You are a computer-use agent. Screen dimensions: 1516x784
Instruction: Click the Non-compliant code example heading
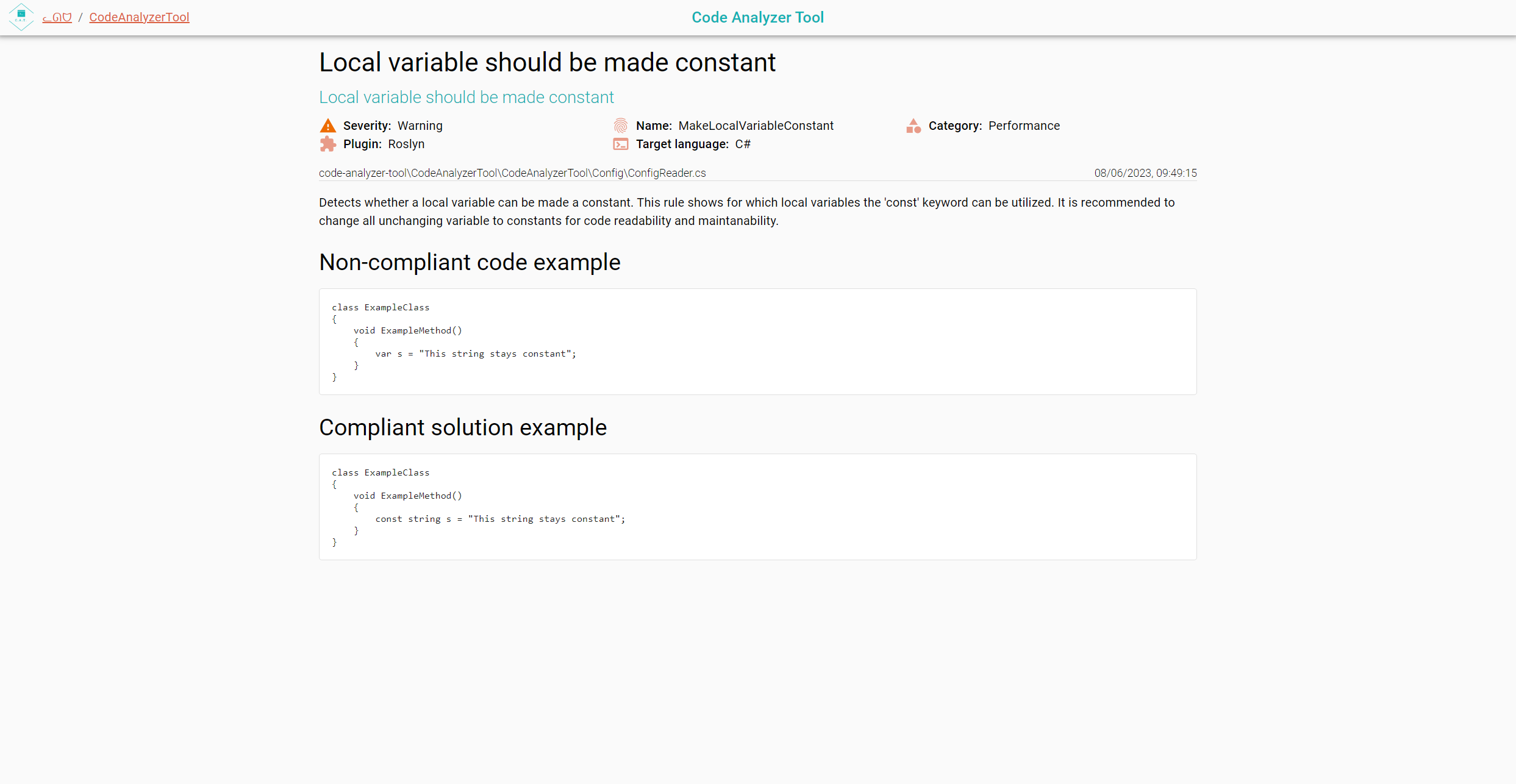coord(470,262)
